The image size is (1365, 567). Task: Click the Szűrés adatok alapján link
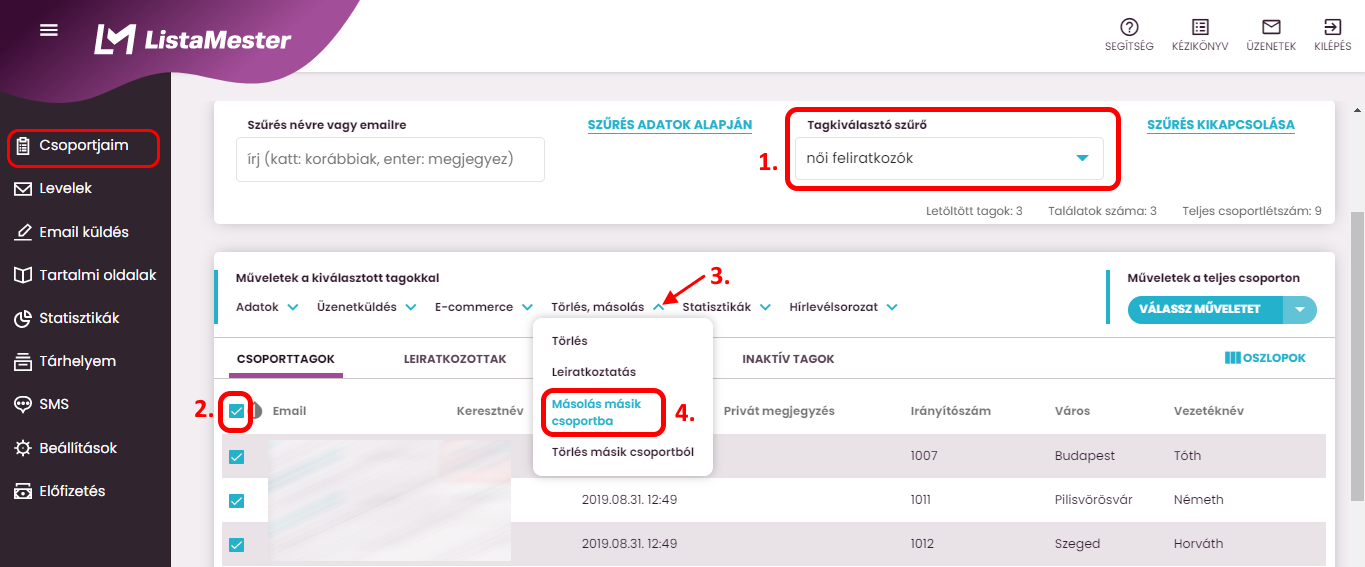(x=670, y=125)
